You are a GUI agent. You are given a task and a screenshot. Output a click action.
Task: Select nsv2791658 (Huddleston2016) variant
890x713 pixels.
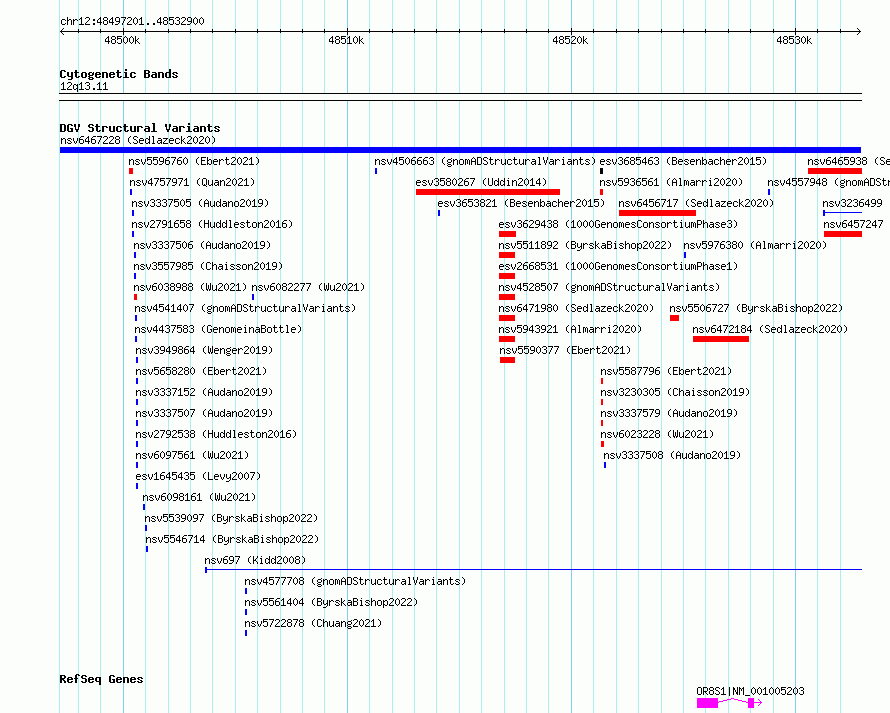pos(212,224)
